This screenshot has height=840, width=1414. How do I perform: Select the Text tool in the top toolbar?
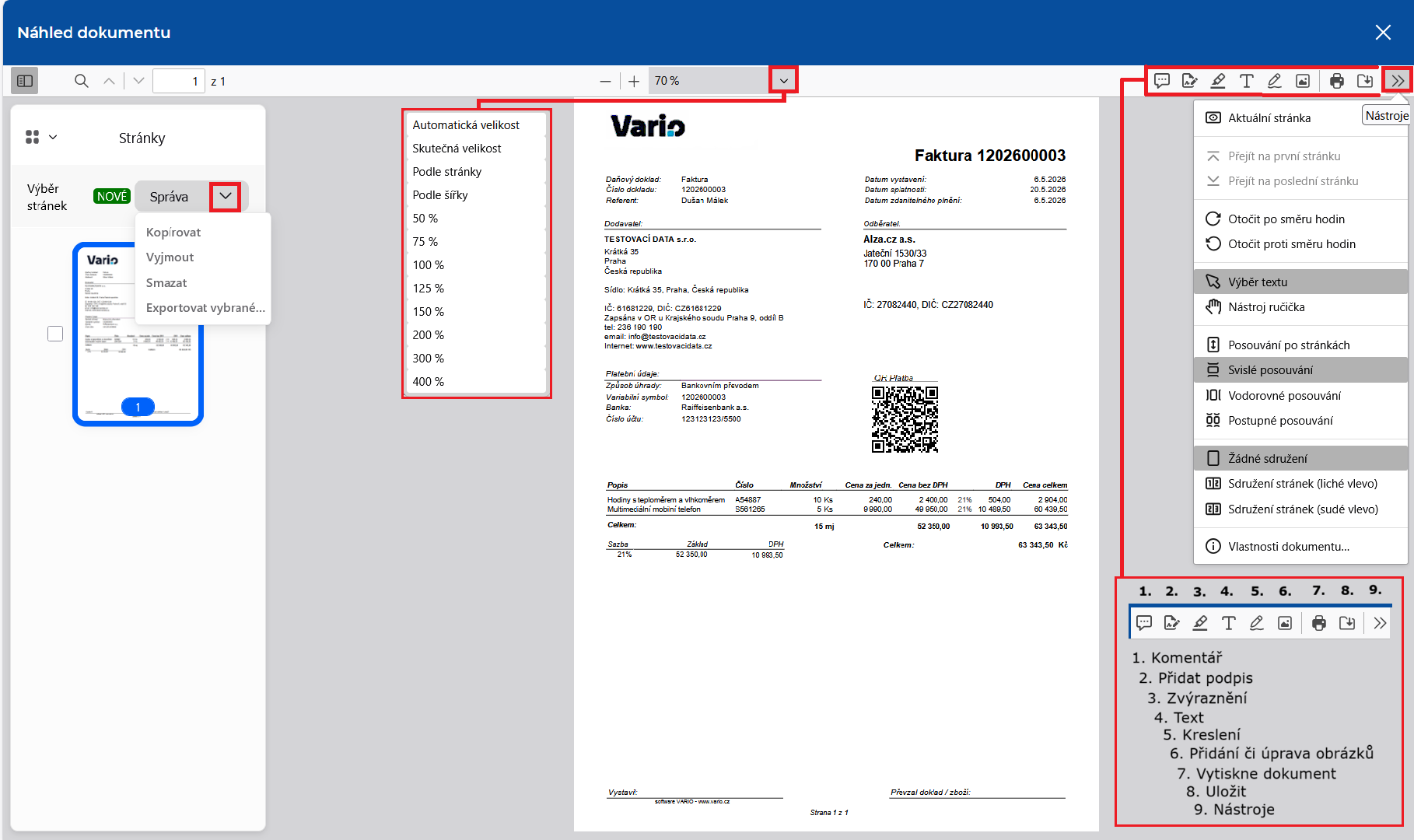point(1246,81)
